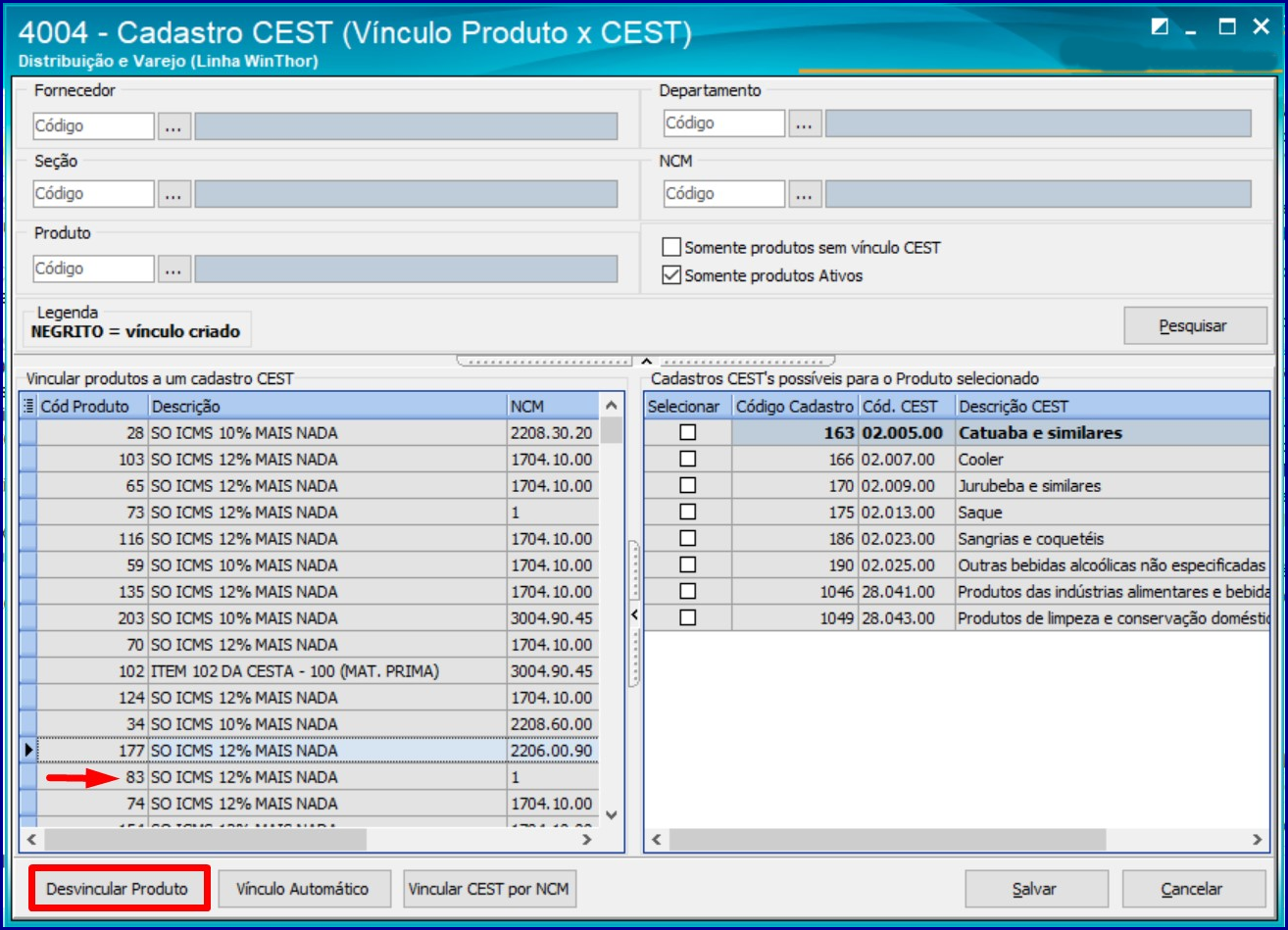Click right arrow of CEST grid horizontal scrollbar
The height and width of the screenshot is (930, 1288).
(1259, 840)
